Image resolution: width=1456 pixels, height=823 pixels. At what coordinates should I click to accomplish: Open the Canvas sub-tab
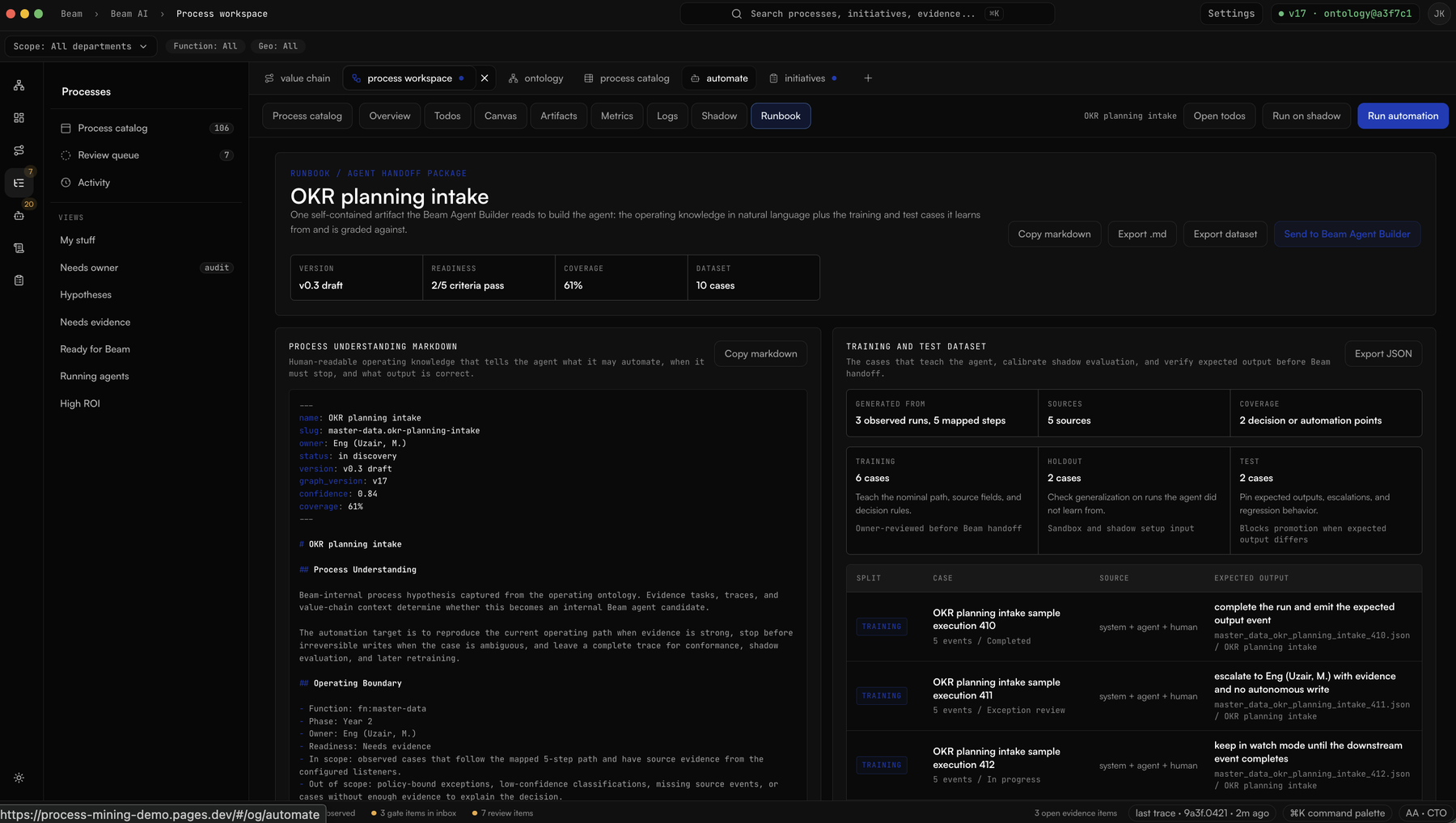point(501,116)
